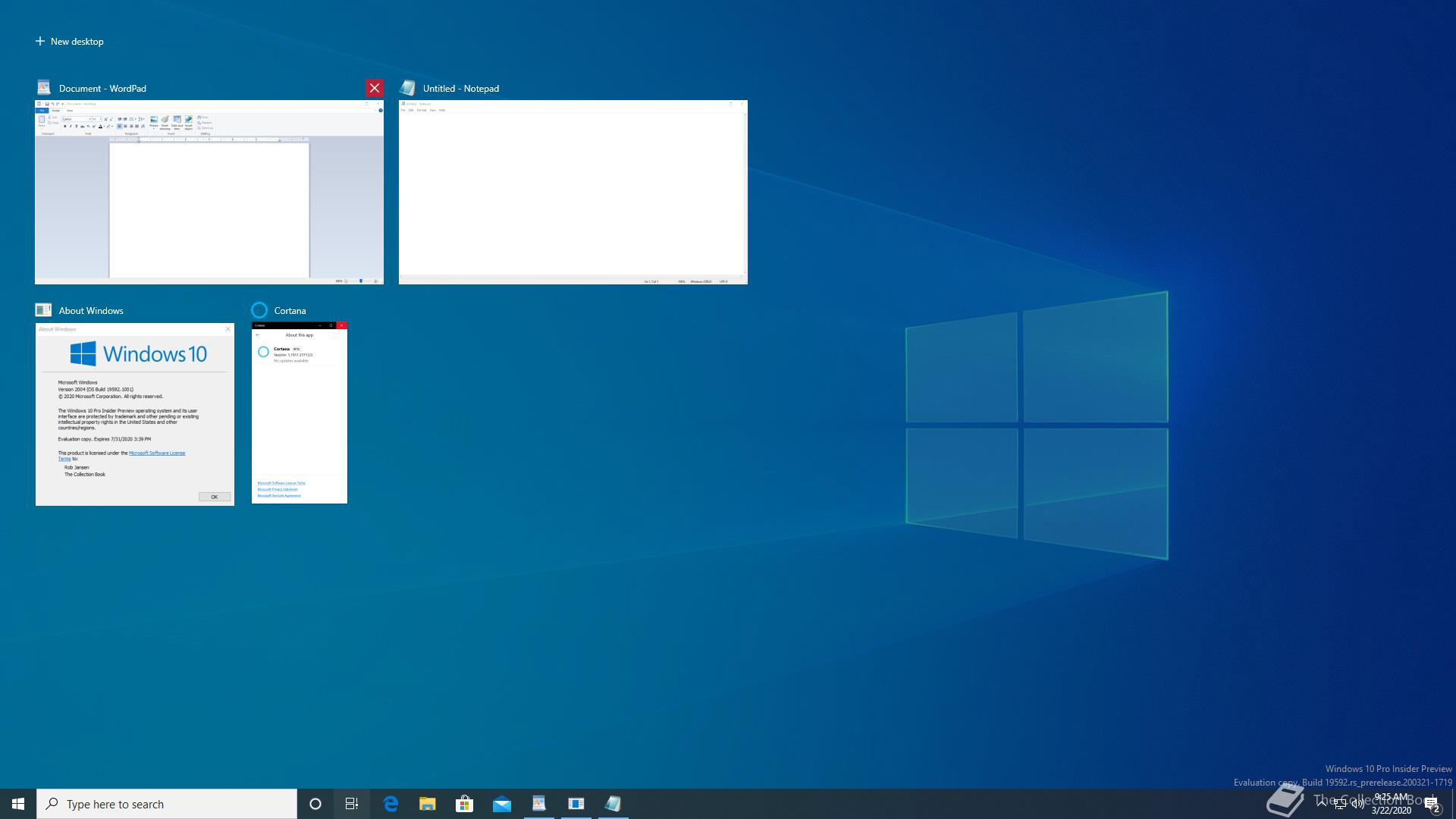Switch to Document - WordPad window thumbnail
This screenshot has height=819, width=1456.
pos(209,193)
